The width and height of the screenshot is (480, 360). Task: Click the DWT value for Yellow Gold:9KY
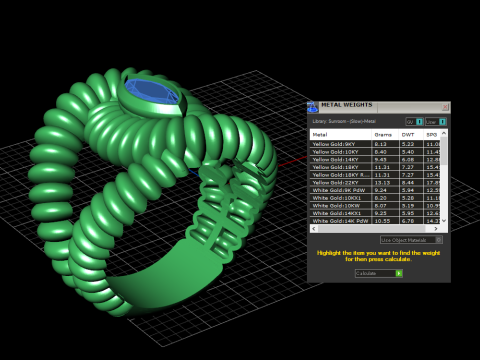(408, 144)
